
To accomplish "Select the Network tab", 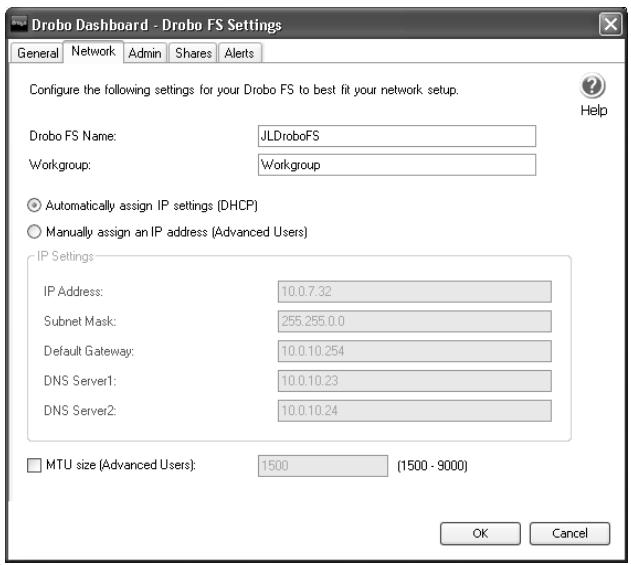I will pyautogui.click(x=93, y=51).
